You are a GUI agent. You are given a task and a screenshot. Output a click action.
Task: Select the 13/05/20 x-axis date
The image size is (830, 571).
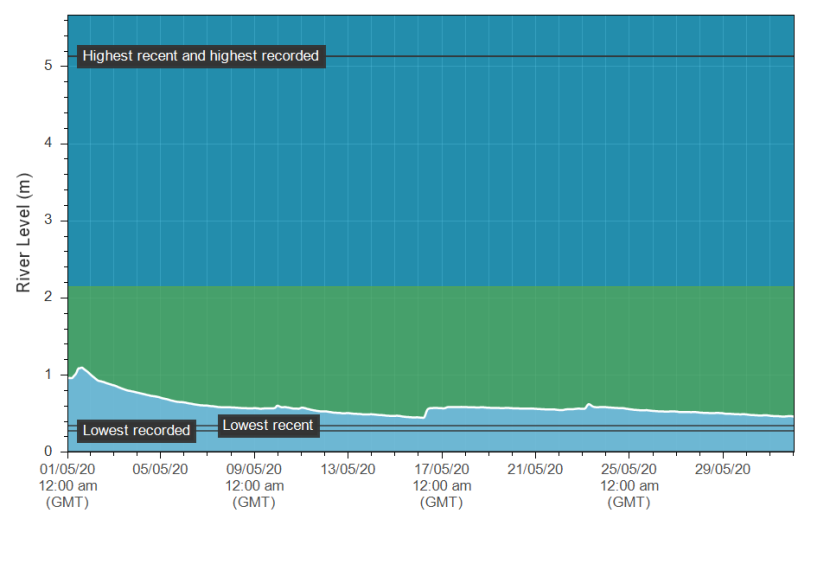coord(348,468)
